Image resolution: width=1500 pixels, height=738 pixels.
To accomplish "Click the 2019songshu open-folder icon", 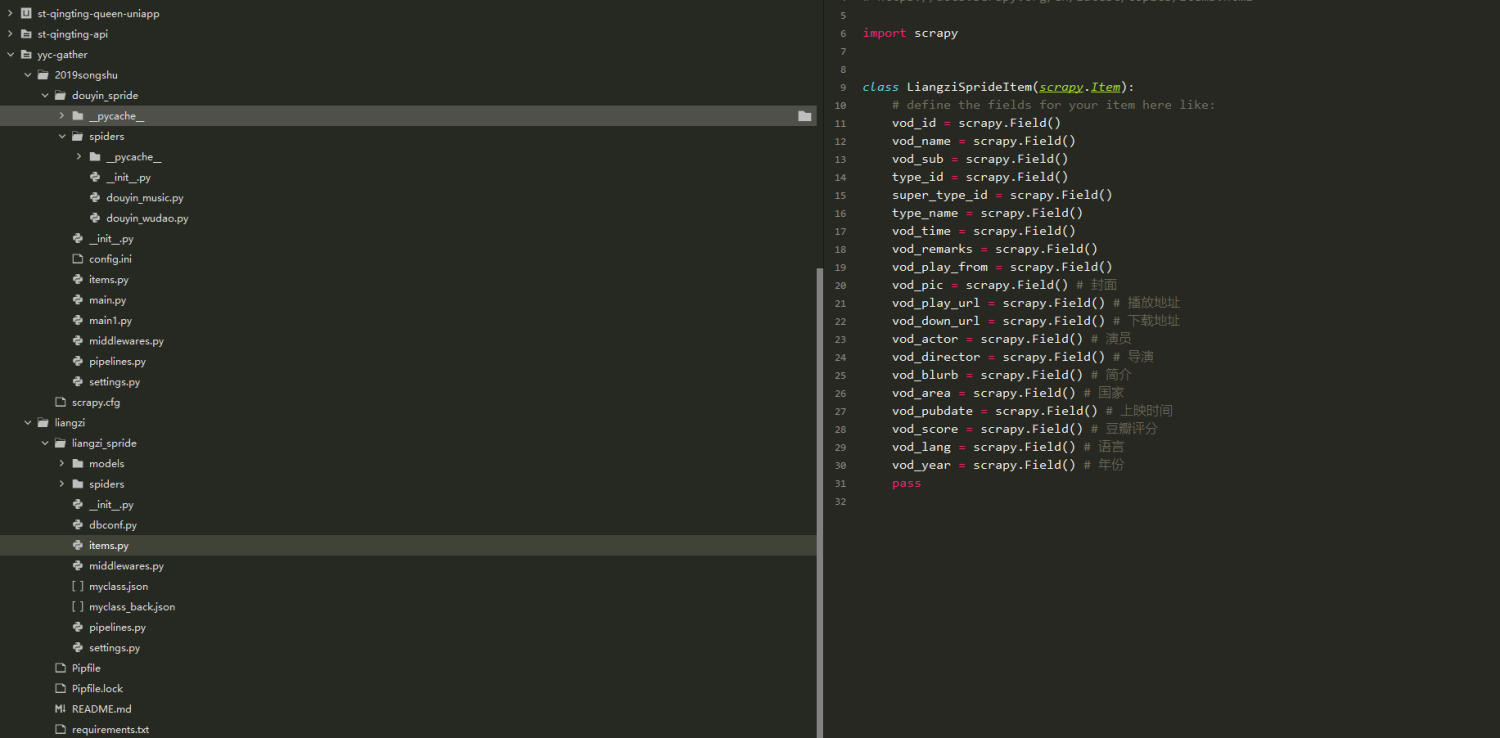I will click(43, 75).
